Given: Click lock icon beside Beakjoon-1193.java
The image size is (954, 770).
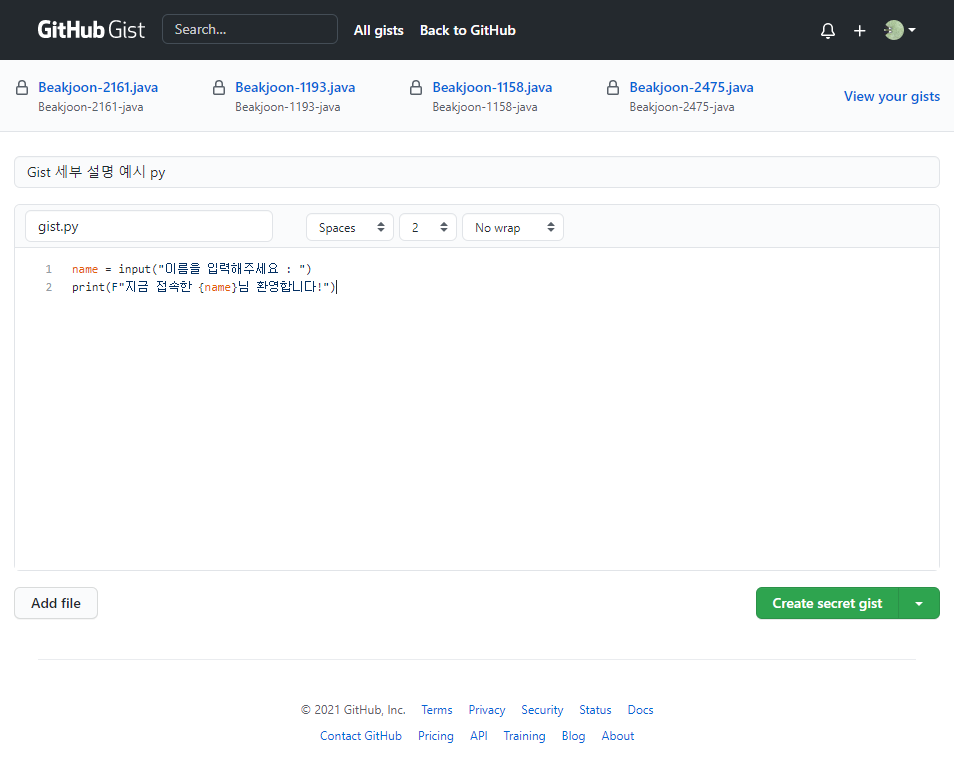Looking at the screenshot, I should (219, 88).
